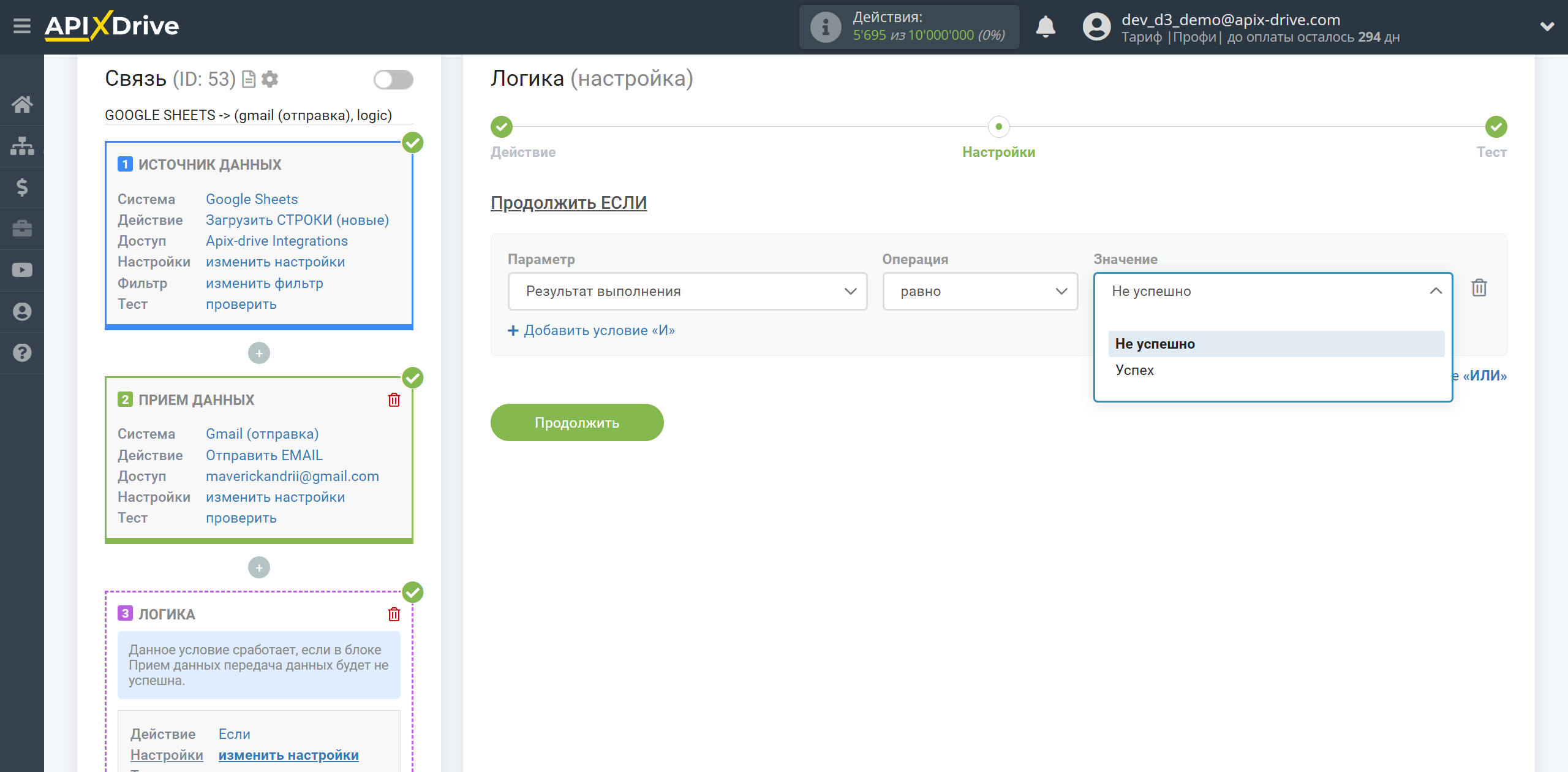Viewport: 1568px width, 772px height.
Task: Click the Если action value
Action: point(234,735)
